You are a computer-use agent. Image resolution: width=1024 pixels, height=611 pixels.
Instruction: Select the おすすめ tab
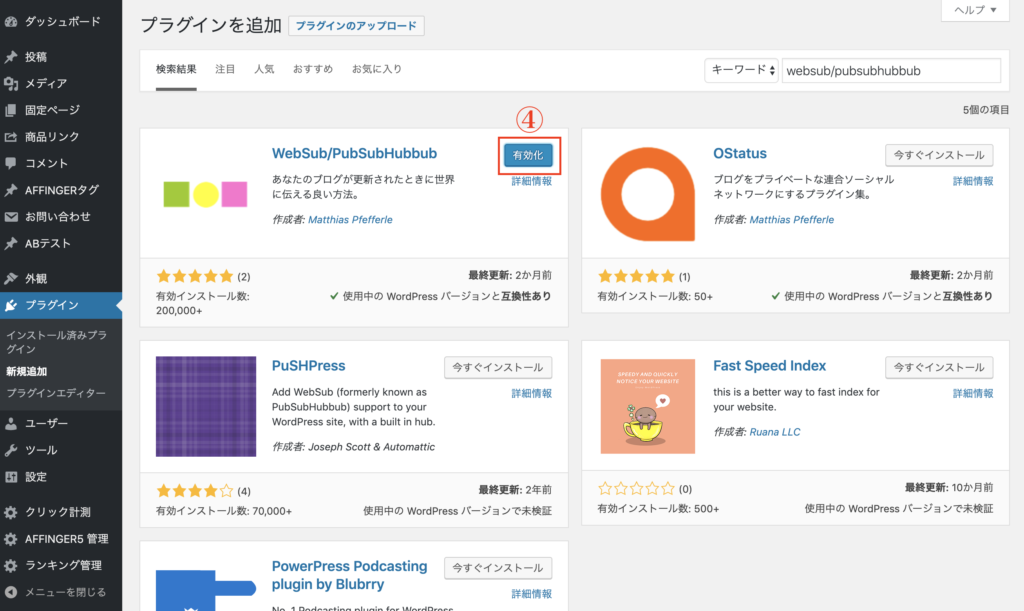click(x=313, y=70)
